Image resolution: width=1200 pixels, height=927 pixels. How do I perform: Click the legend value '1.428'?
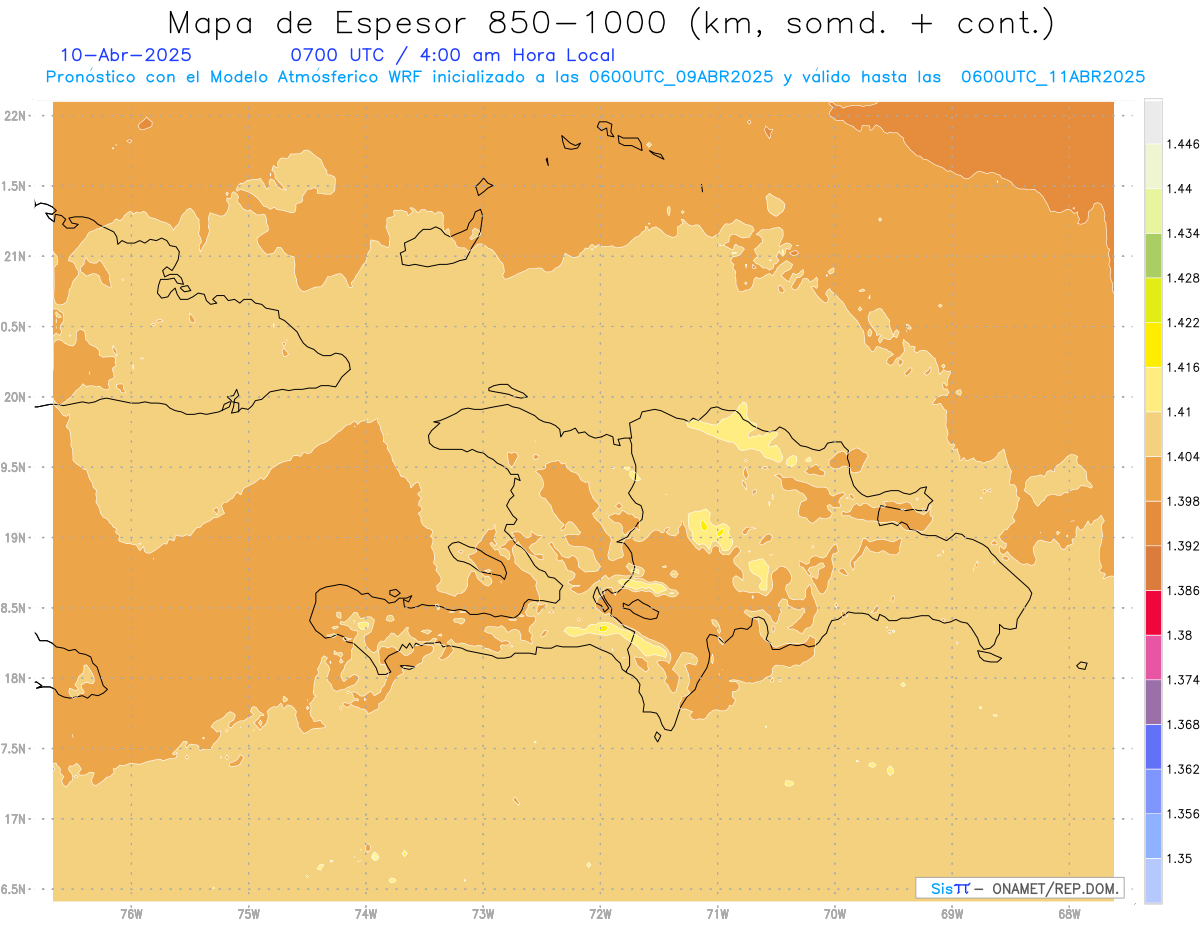click(1183, 278)
